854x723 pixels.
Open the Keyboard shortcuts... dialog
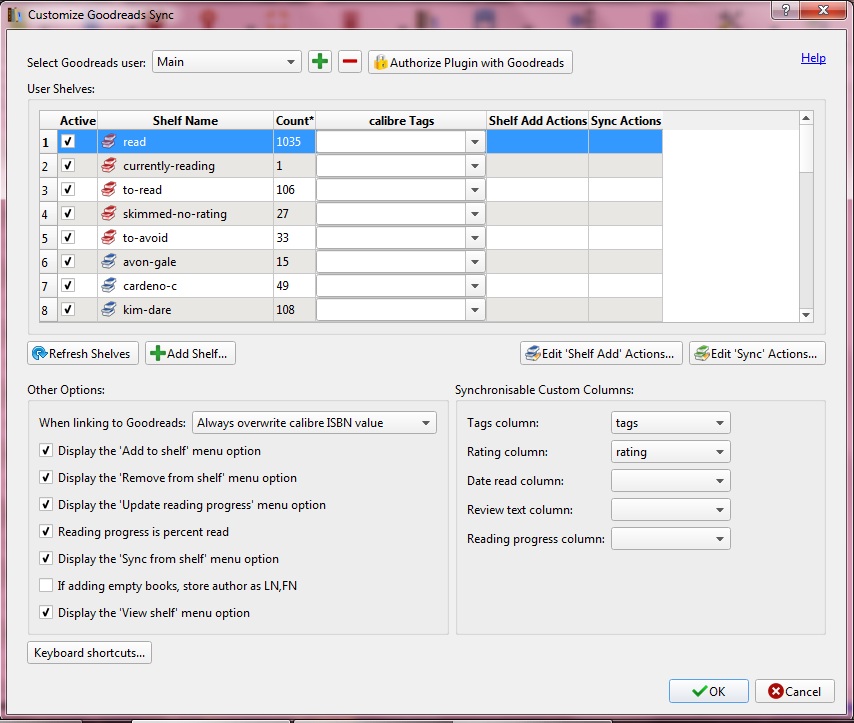coord(89,653)
